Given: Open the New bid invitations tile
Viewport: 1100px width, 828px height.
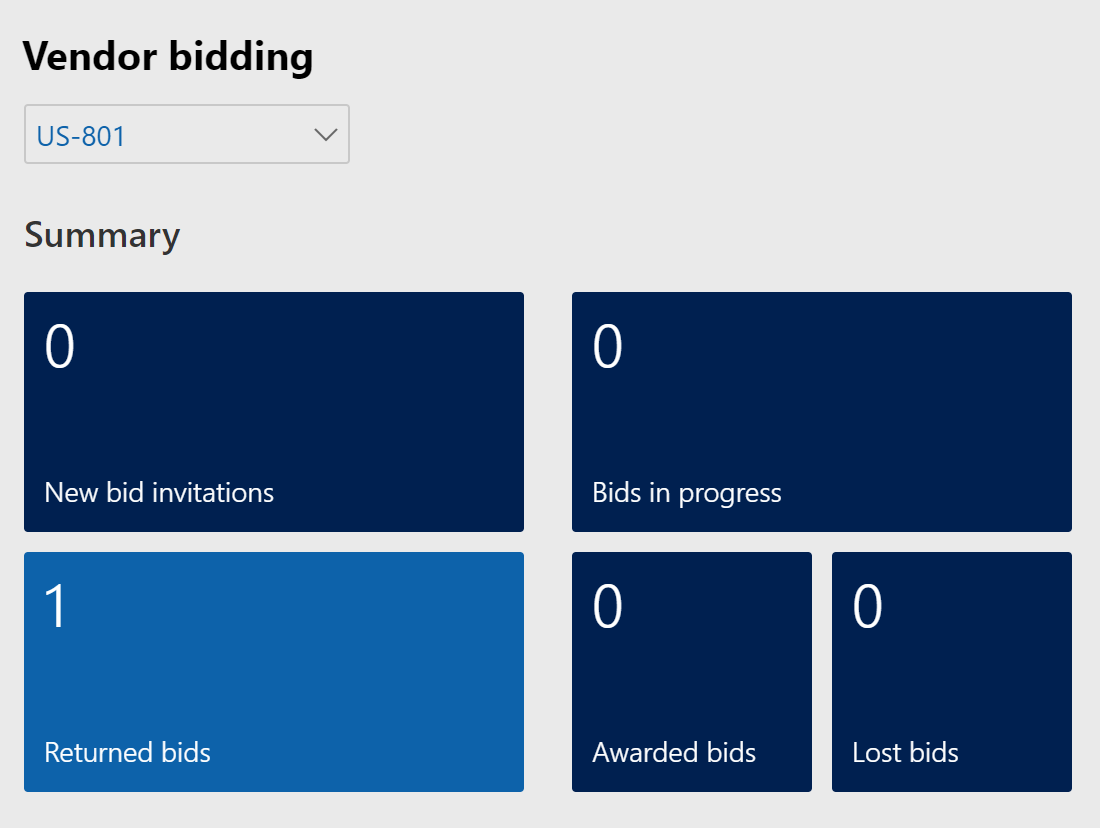Looking at the screenshot, I should 273,412.
